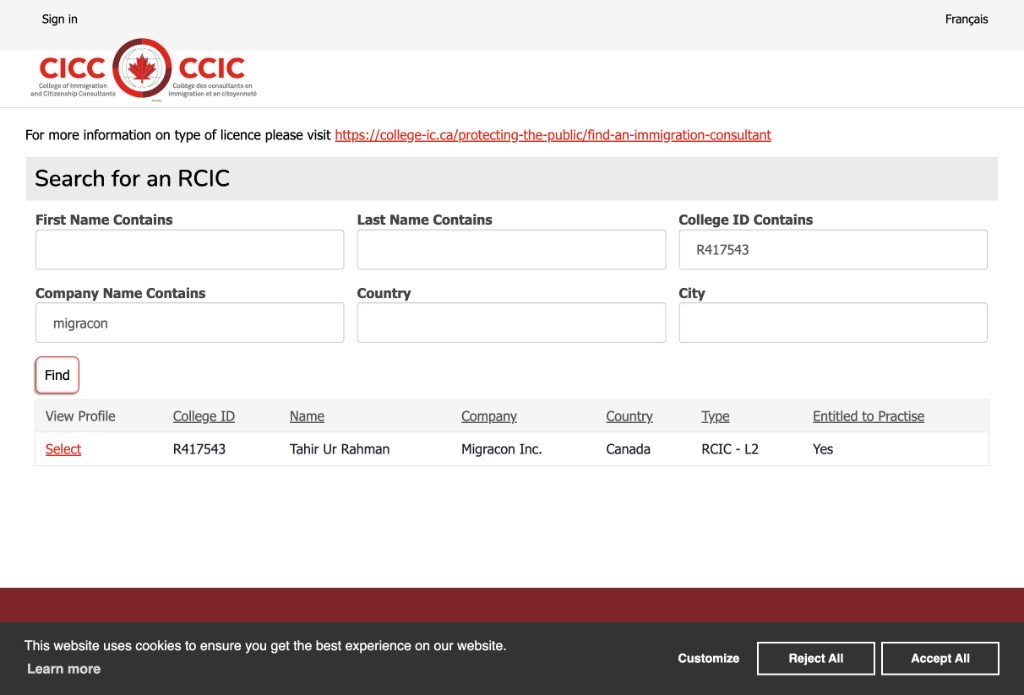This screenshot has height=695, width=1024.
Task: Customize cookie preferences
Action: click(x=708, y=658)
